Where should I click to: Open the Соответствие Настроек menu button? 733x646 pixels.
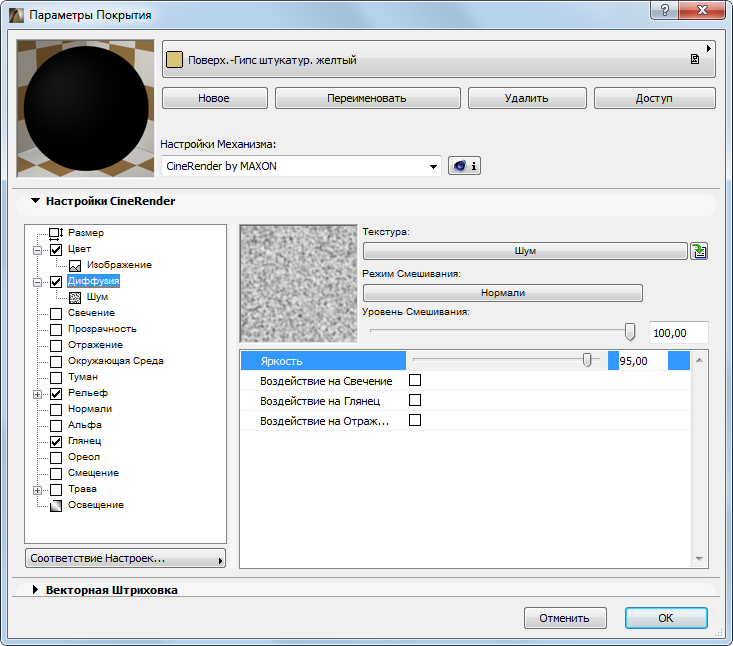click(x=125, y=558)
